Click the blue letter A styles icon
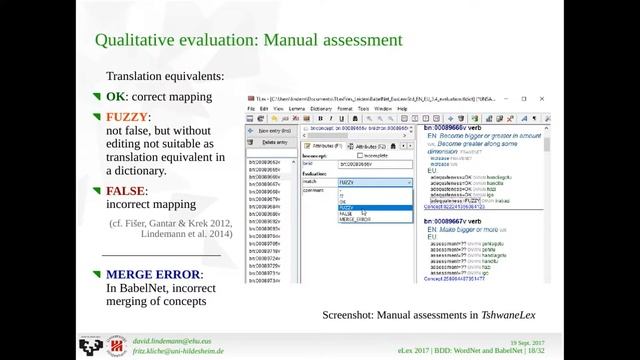Image resolution: width=640 pixels, height=360 pixels. pyautogui.click(x=524, y=119)
